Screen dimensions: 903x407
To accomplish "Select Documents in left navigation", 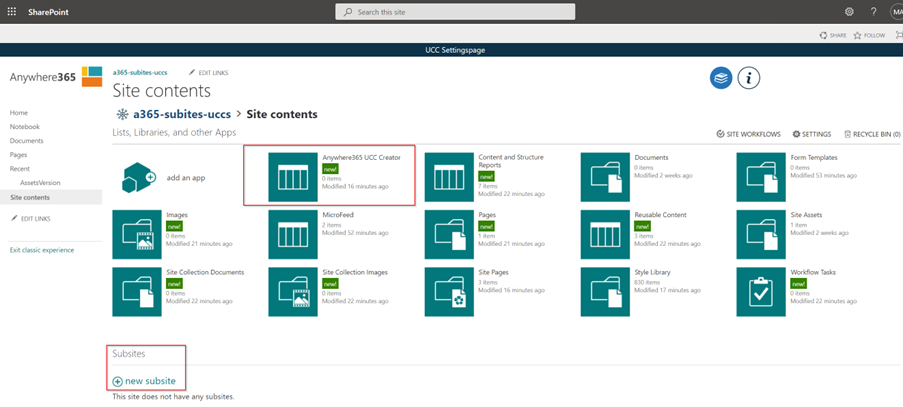I will point(27,141).
